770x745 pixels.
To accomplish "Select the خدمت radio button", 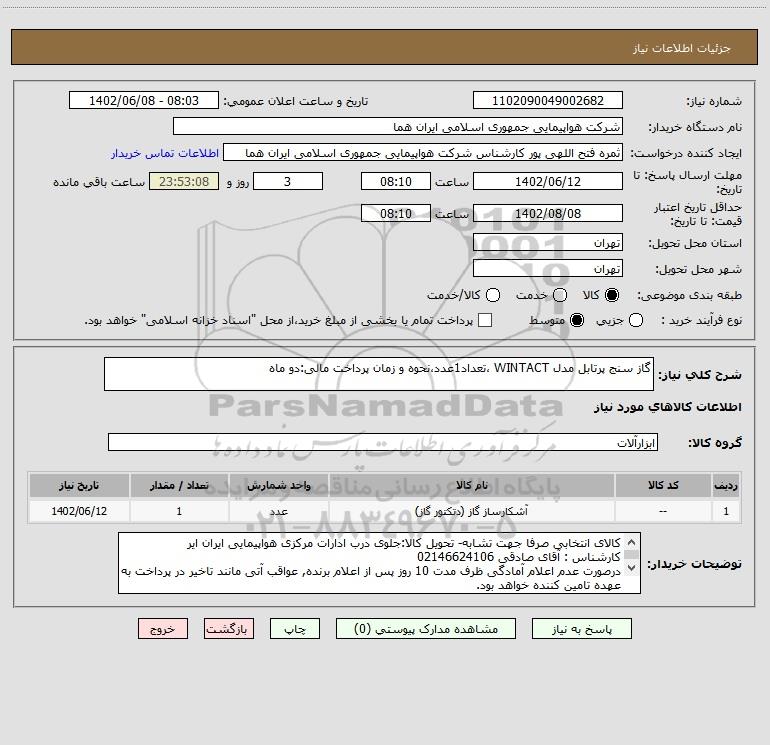I will click(560, 295).
